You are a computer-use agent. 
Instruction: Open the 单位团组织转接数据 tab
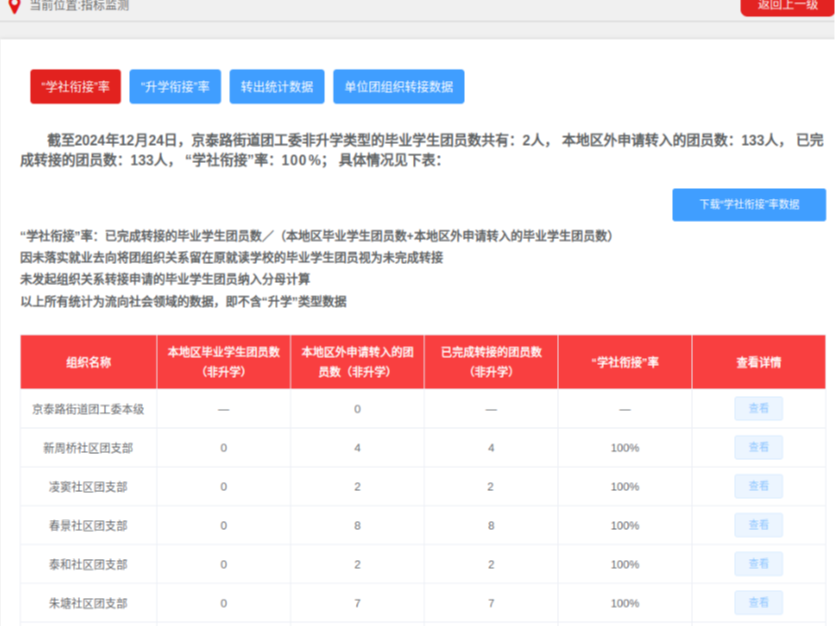click(x=399, y=86)
